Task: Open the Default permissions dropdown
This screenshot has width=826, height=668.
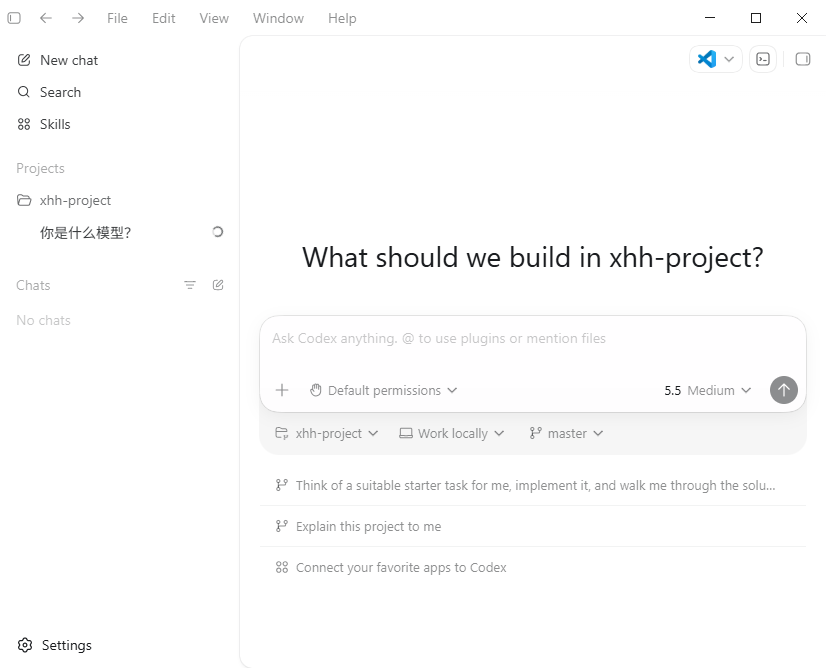Action: (x=384, y=390)
